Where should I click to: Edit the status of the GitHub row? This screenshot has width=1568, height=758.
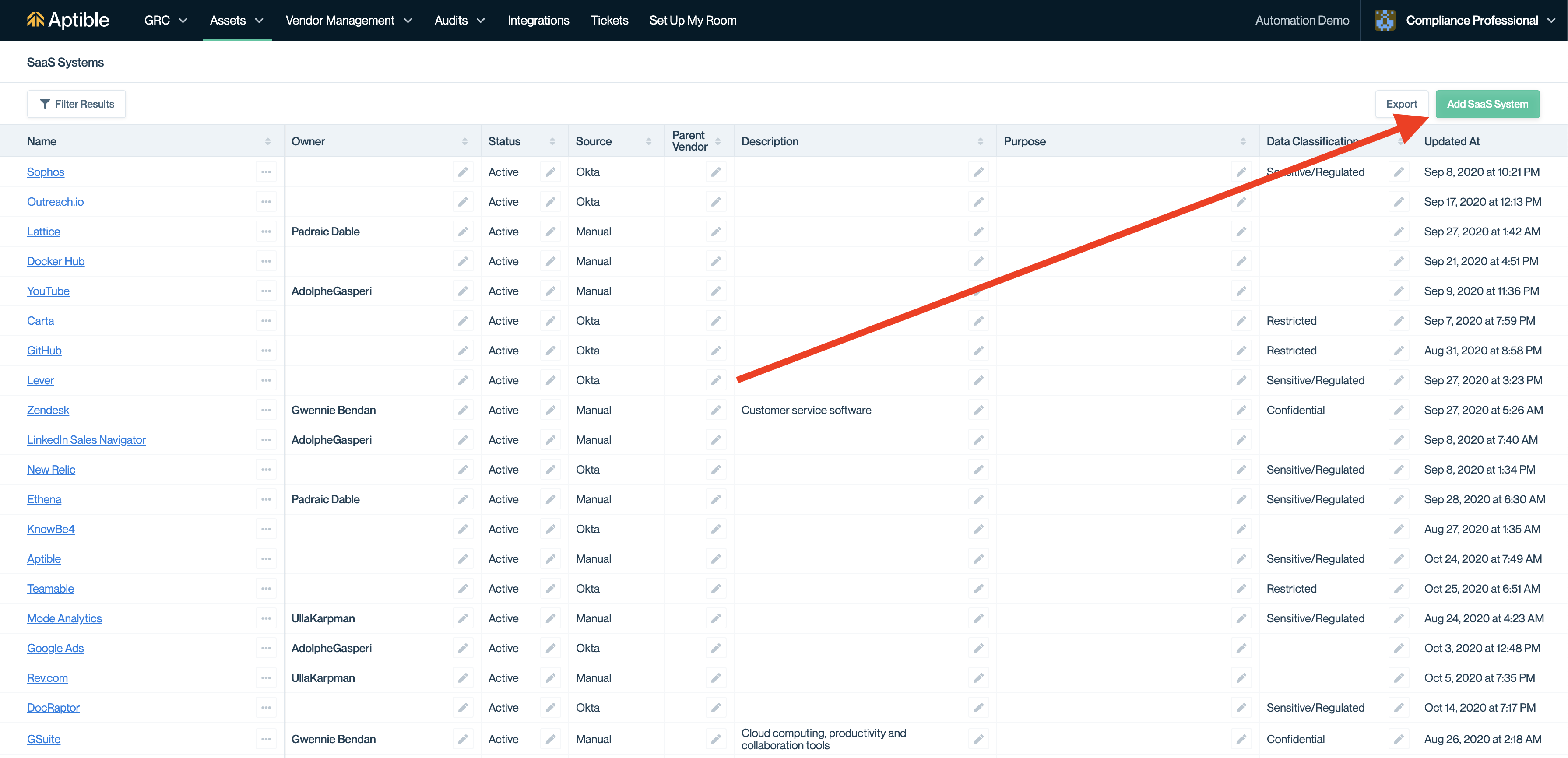[x=550, y=351]
